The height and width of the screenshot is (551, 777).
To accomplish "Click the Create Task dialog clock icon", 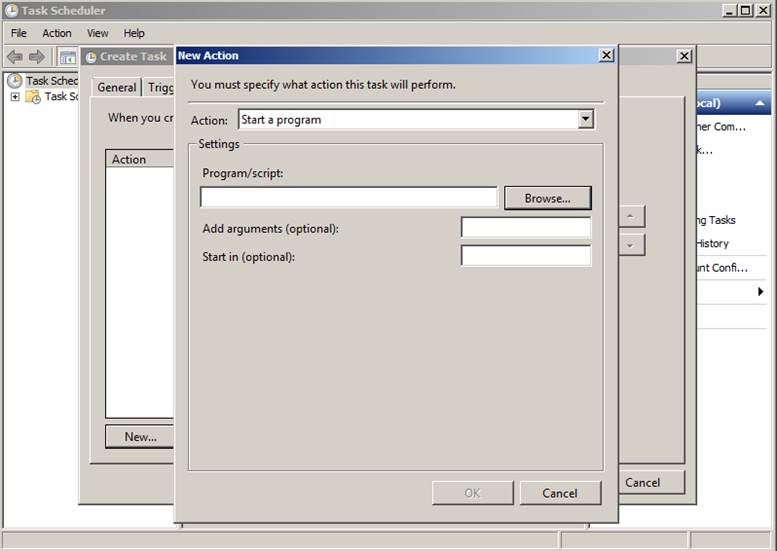I will (x=91, y=57).
